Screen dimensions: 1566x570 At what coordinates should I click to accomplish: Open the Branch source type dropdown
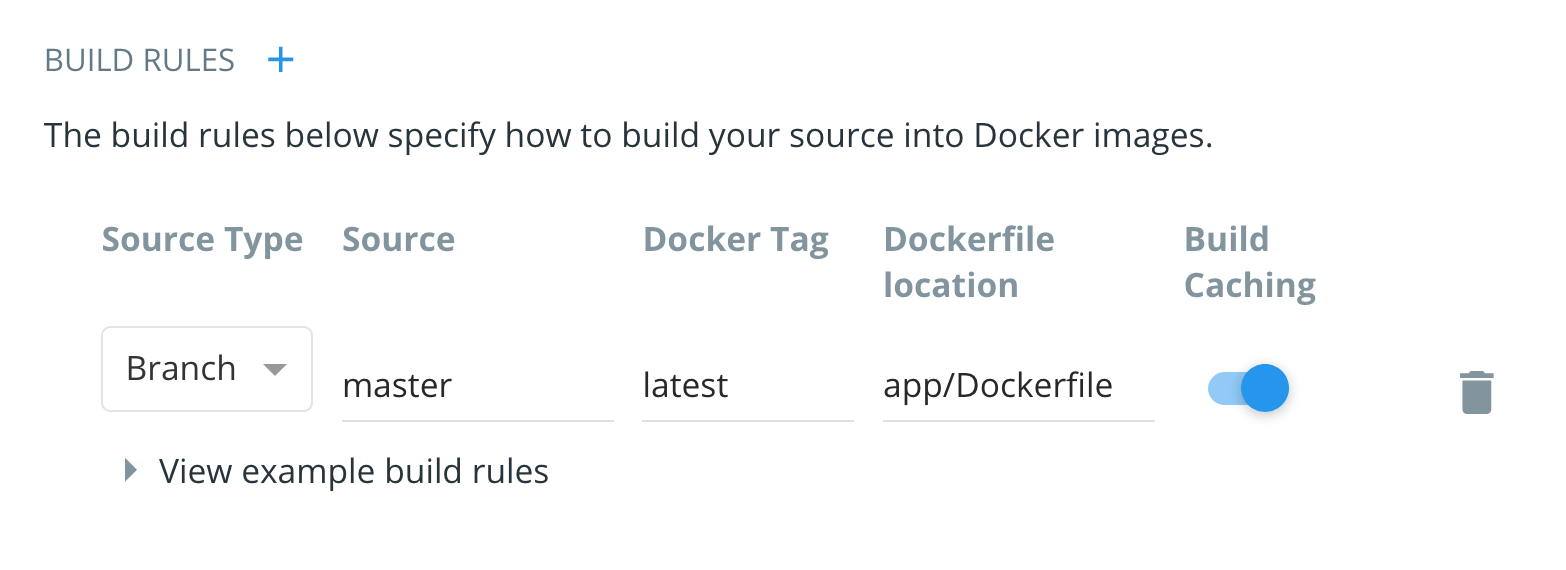(x=207, y=369)
